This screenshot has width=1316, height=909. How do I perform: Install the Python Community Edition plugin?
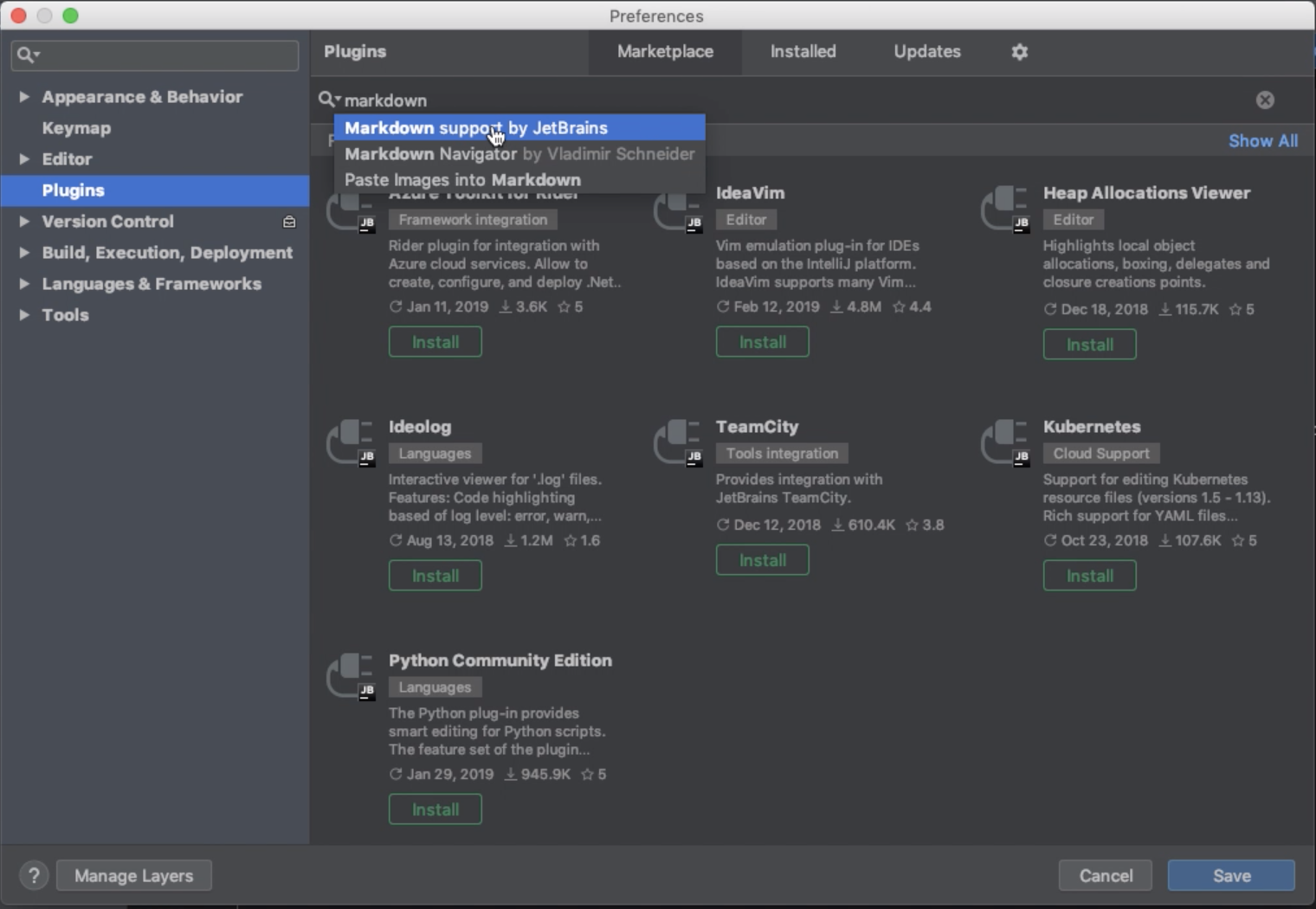coord(435,809)
